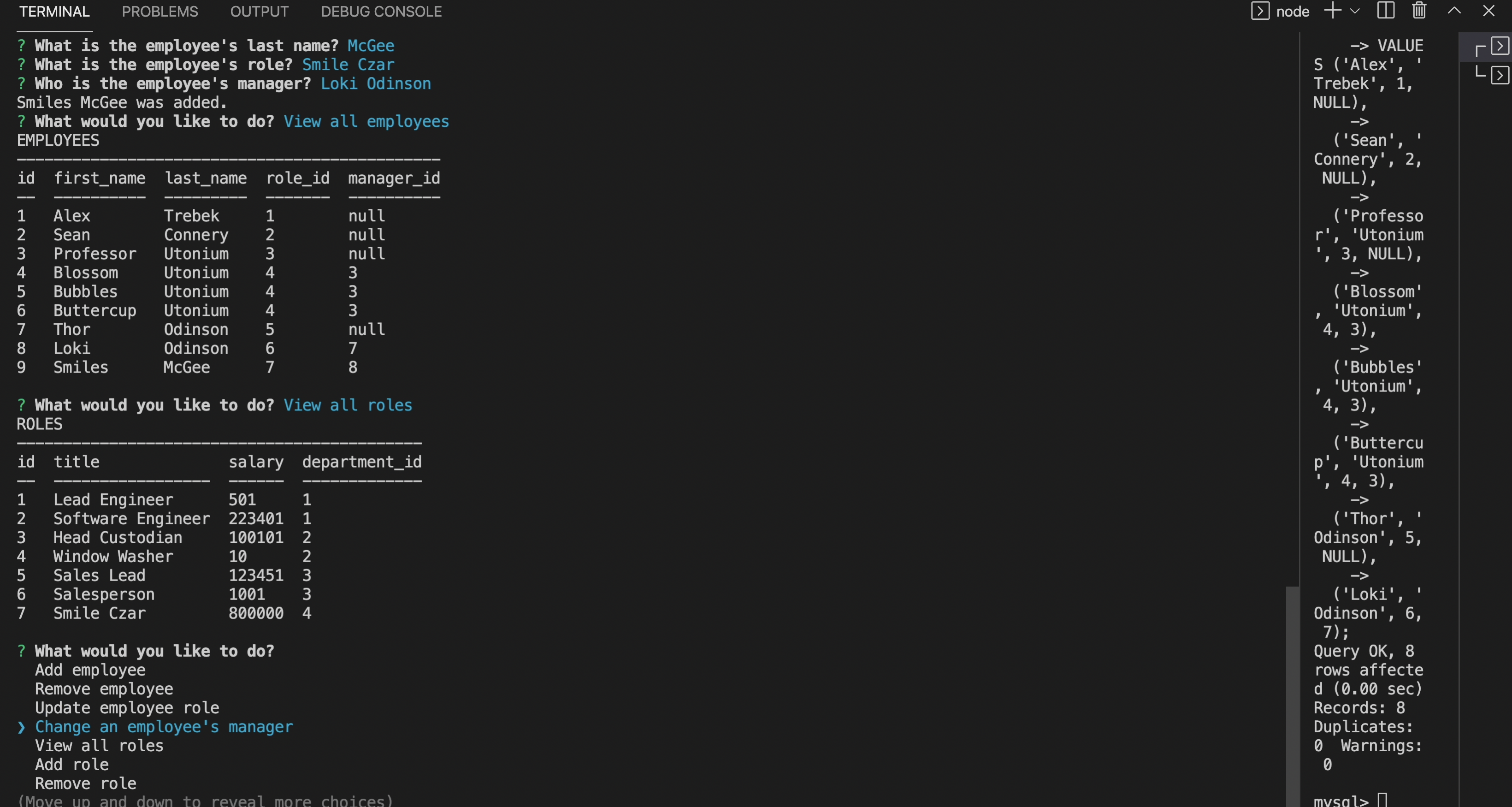The width and height of the screenshot is (1512, 807).
Task: Click the new terminal plus icon
Action: 1332,11
